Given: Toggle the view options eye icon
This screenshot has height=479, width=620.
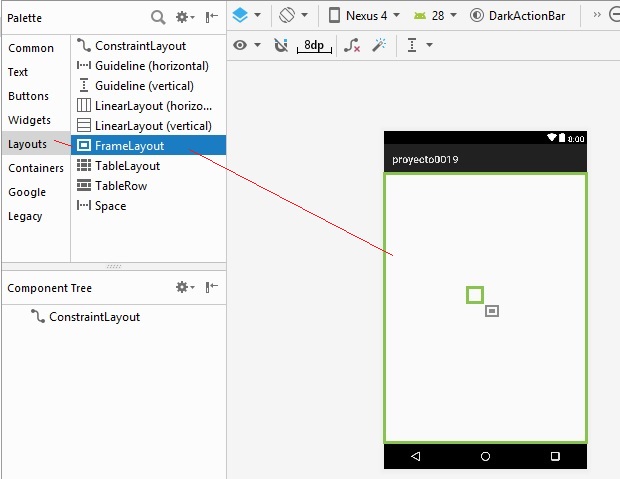Looking at the screenshot, I should [246, 46].
